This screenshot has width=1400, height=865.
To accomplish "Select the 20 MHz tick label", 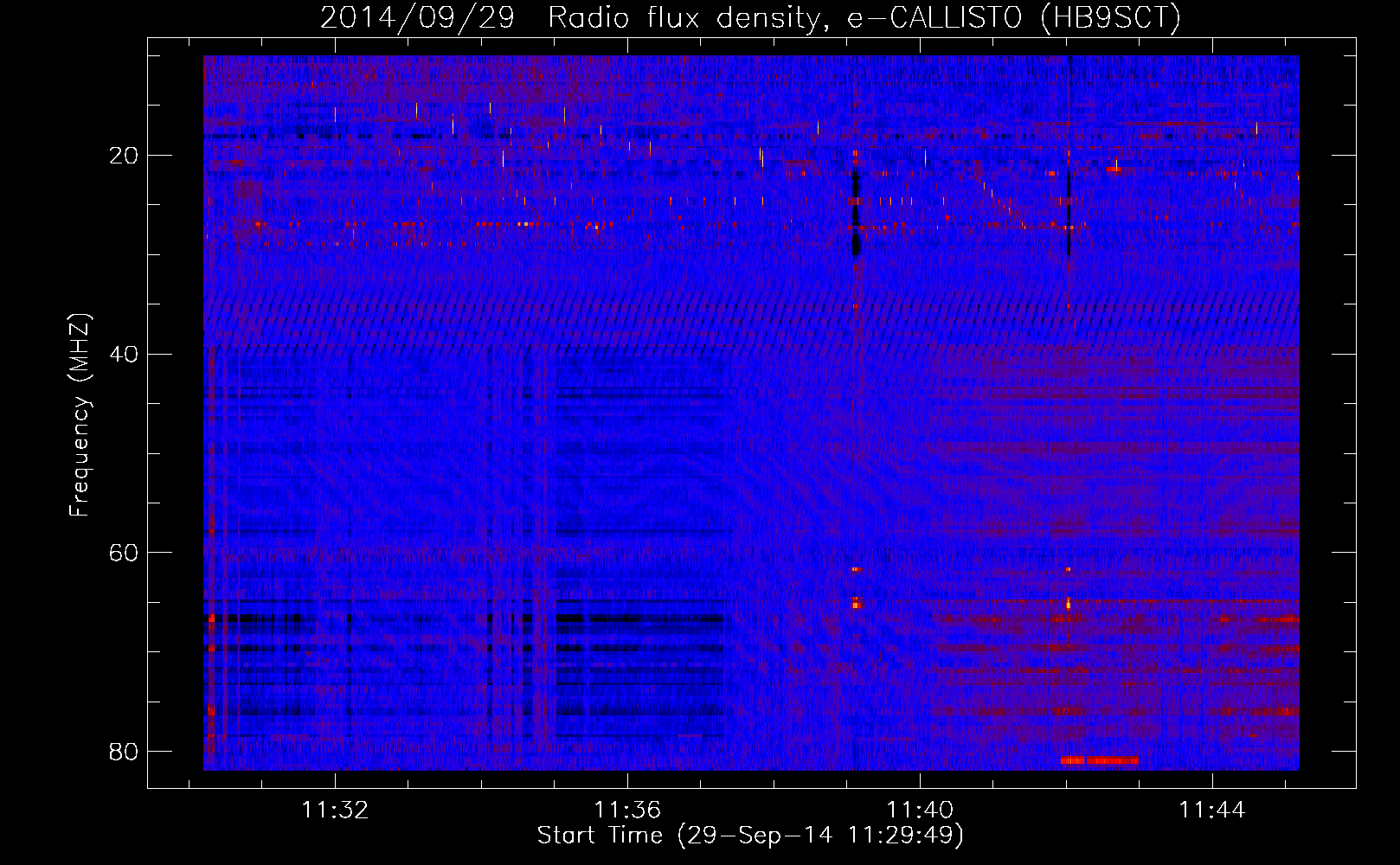I will (x=124, y=156).
